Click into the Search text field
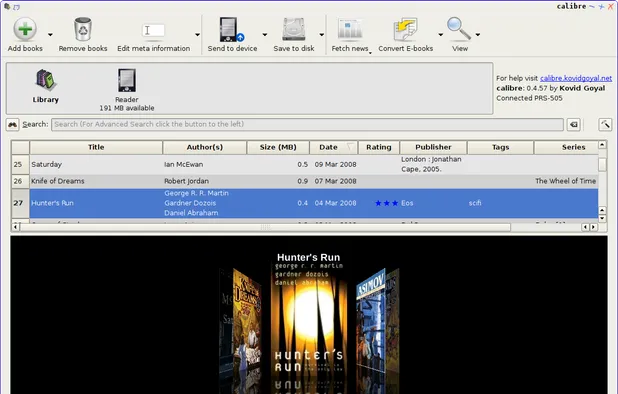Screen dimensions: 618x394 coord(307,125)
